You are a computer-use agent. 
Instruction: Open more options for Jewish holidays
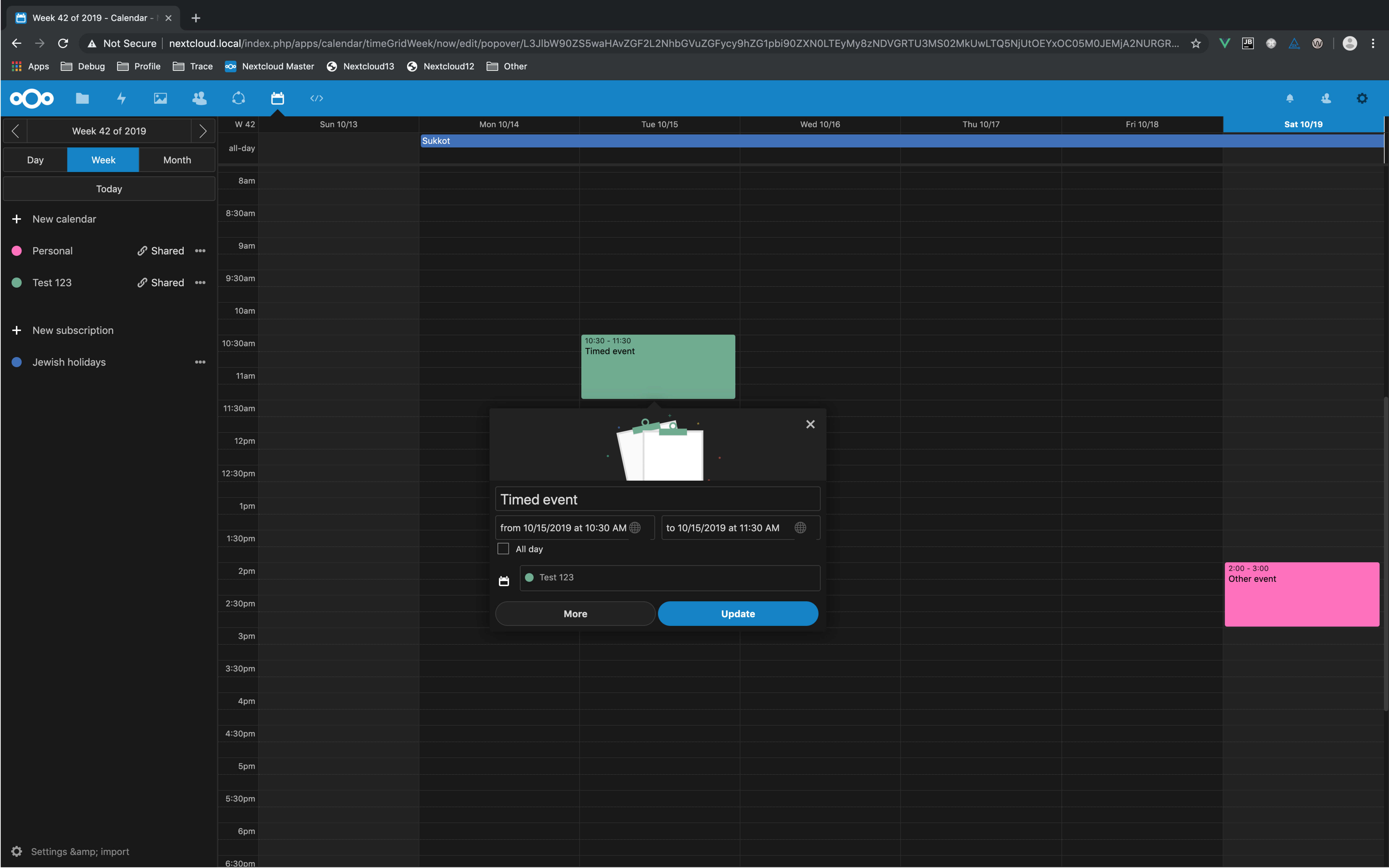200,362
